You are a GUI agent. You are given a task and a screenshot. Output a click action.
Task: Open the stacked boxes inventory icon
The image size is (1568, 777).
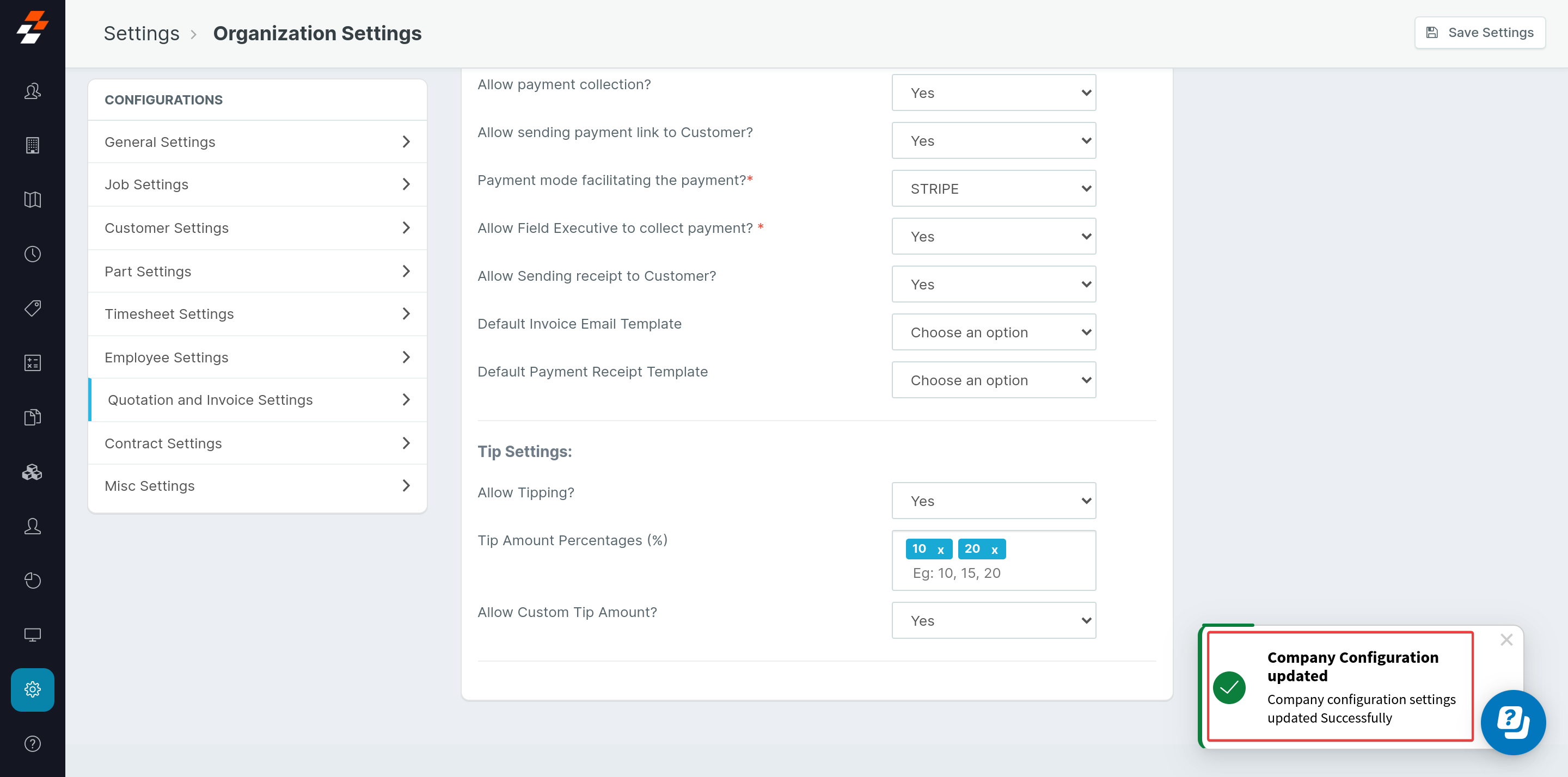click(x=32, y=472)
